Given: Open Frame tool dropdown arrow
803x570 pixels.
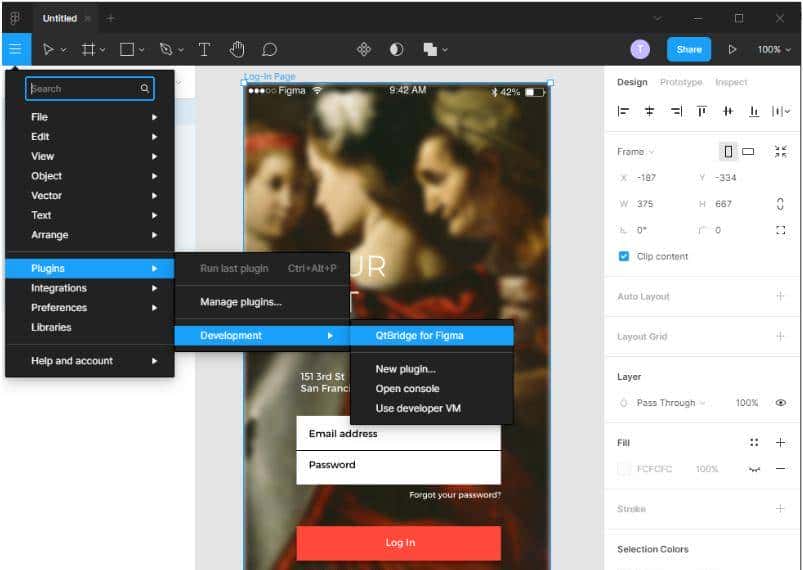Looking at the screenshot, I should 102,50.
